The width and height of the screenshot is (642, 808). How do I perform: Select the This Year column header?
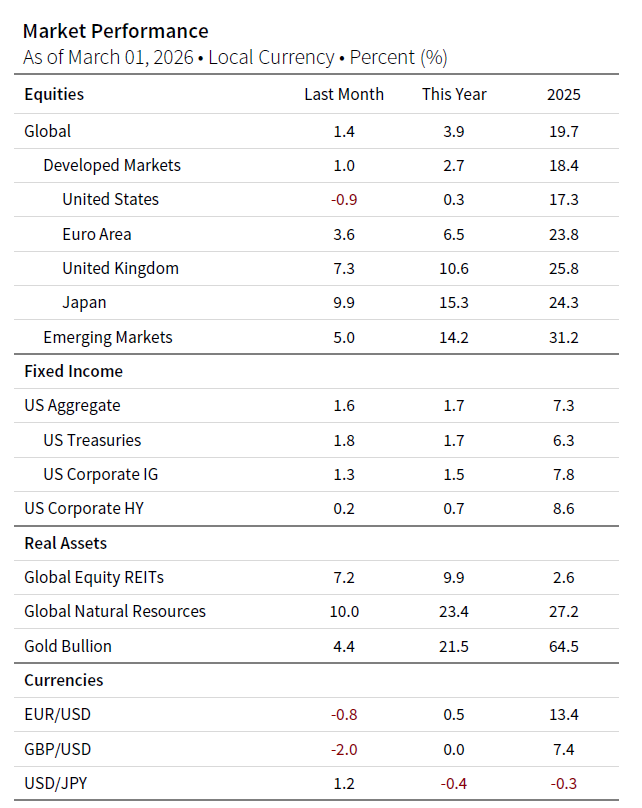coord(454,95)
